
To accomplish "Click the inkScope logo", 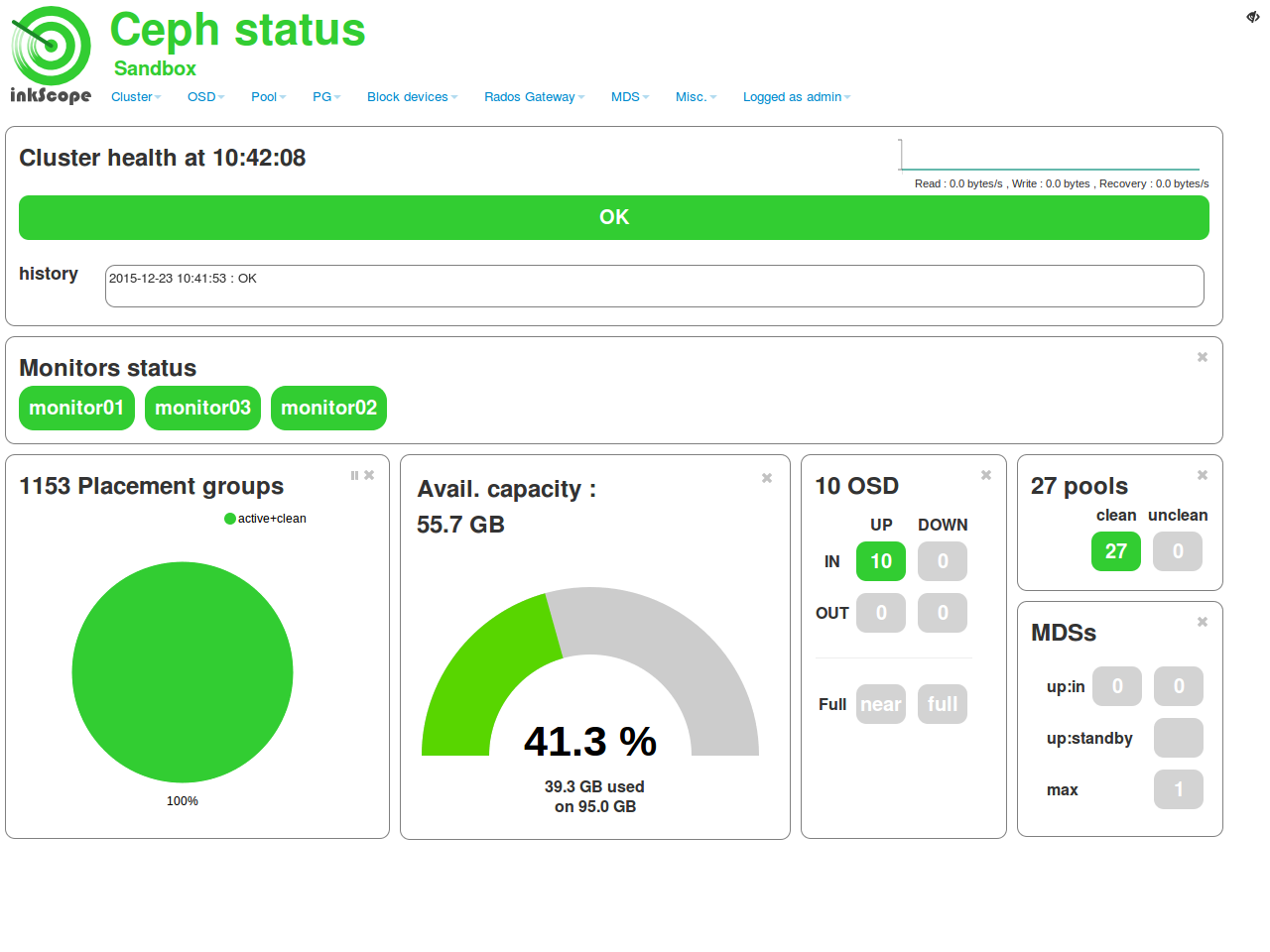I will (x=51, y=56).
